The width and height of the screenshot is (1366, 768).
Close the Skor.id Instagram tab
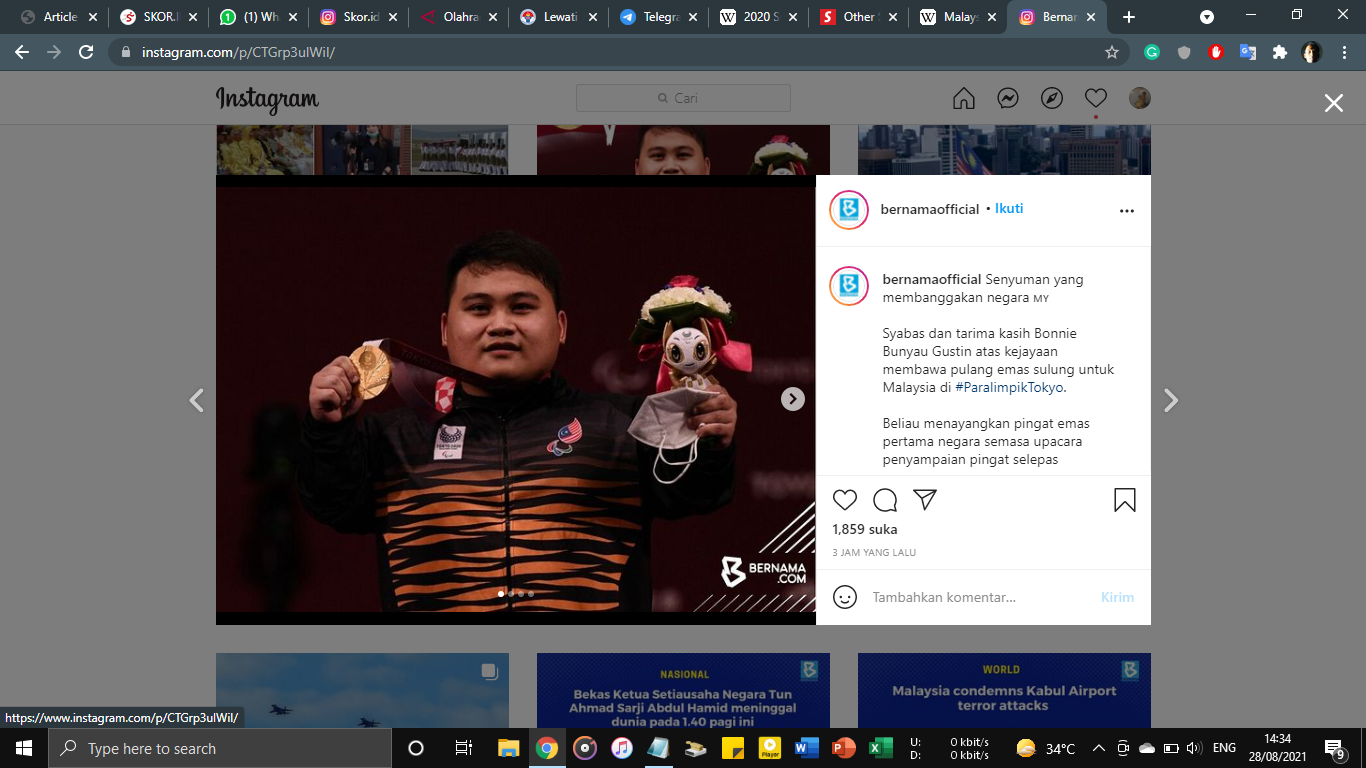[392, 17]
